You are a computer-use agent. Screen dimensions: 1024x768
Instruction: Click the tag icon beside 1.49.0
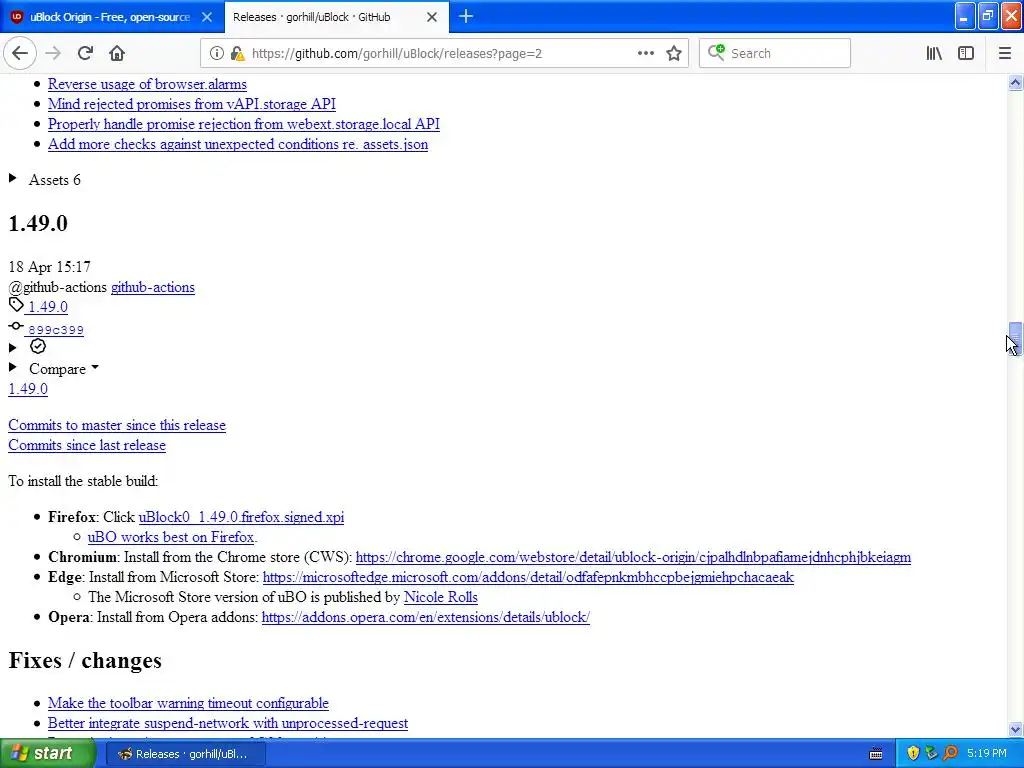(x=16, y=304)
